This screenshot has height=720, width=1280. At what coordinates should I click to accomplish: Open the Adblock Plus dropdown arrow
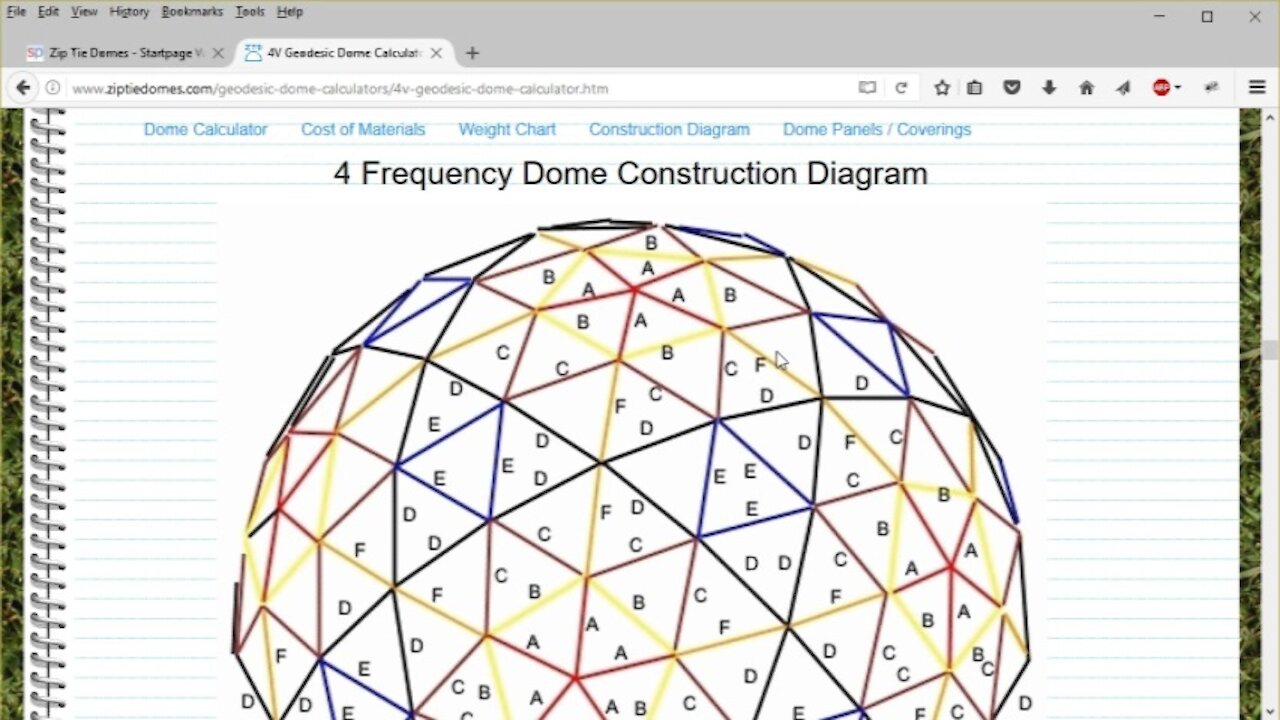pyautogui.click(x=1178, y=88)
